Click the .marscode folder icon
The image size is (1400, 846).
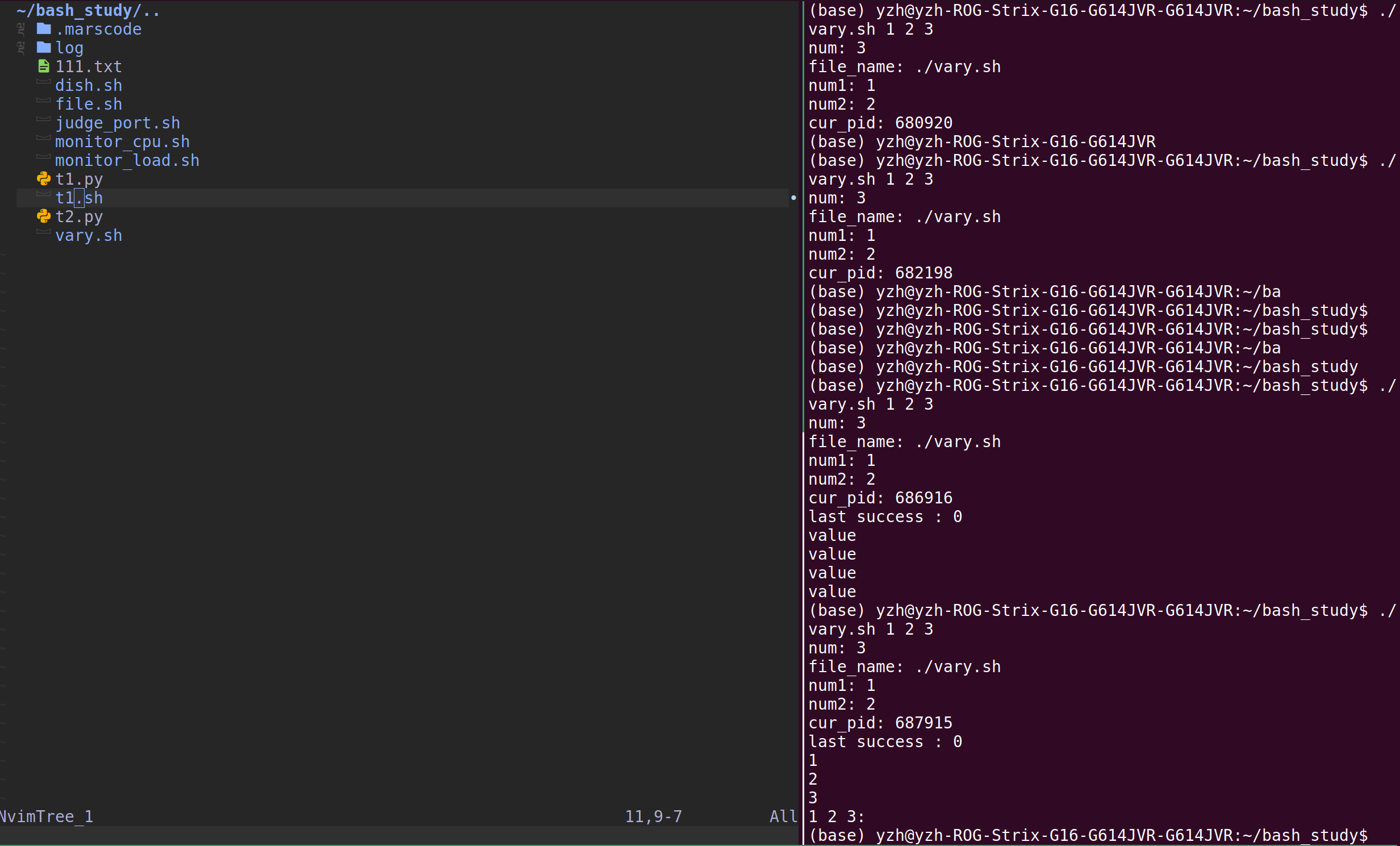coord(44,28)
